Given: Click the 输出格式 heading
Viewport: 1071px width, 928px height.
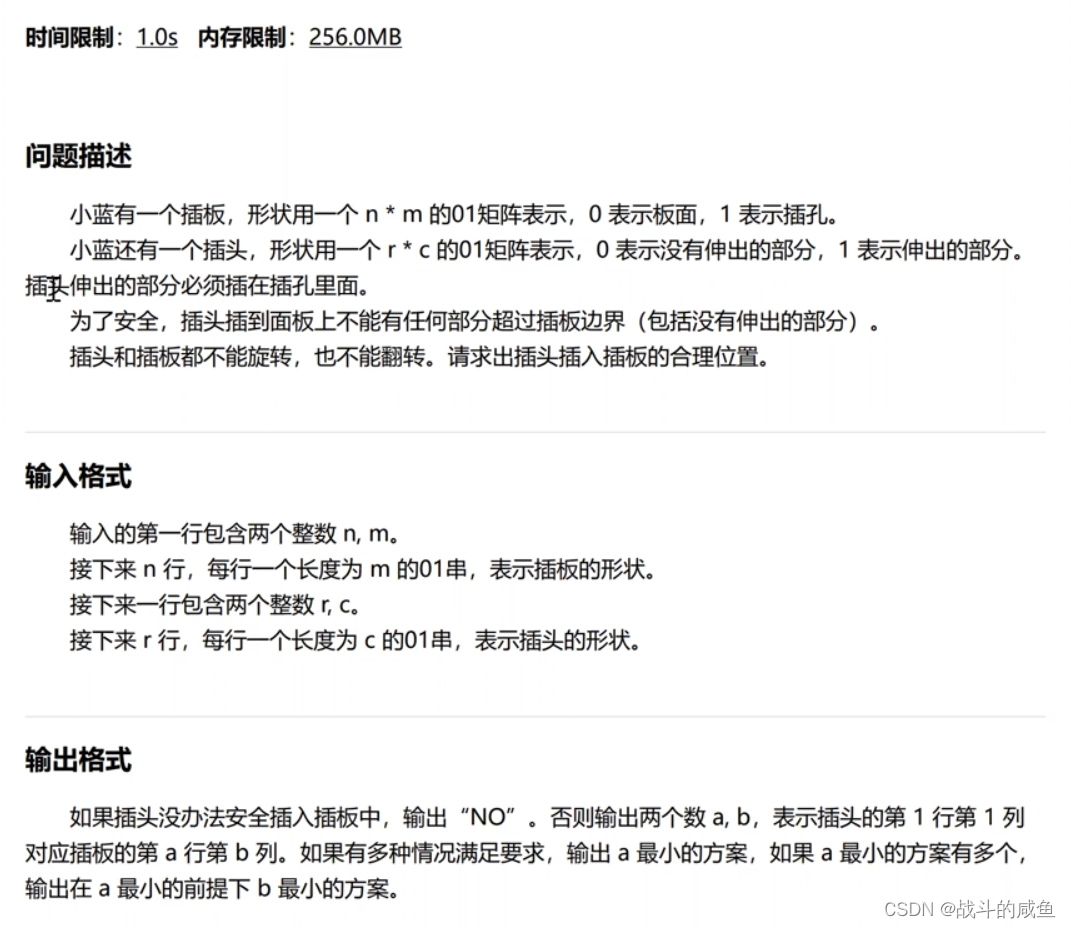Looking at the screenshot, I should [79, 759].
